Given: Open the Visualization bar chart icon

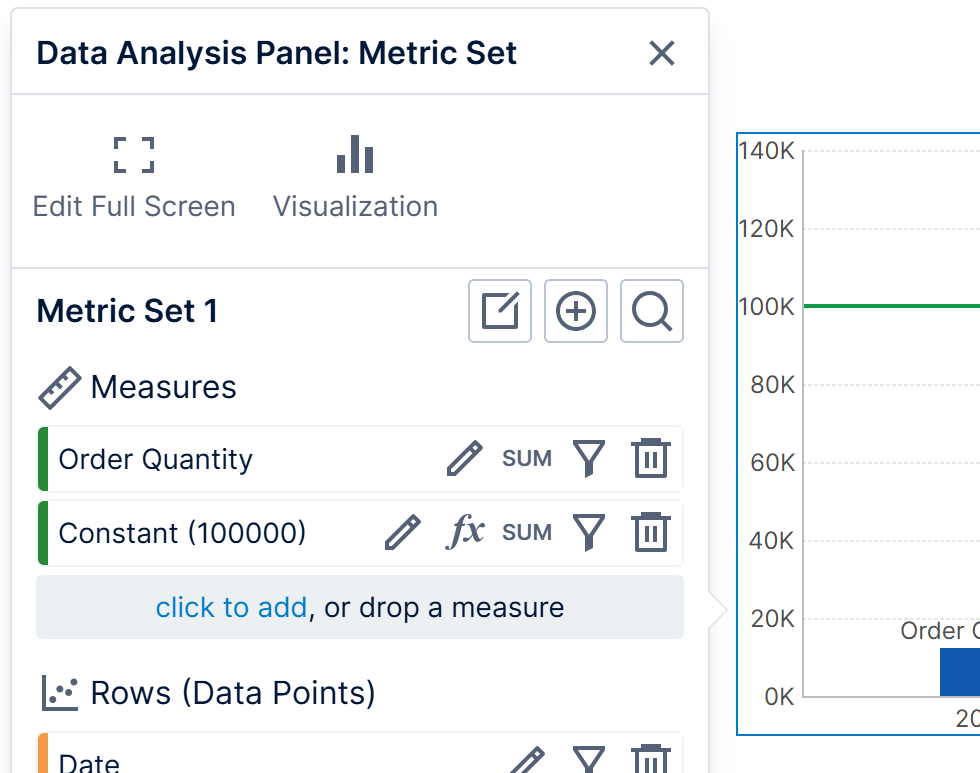Looking at the screenshot, I should 355,156.
